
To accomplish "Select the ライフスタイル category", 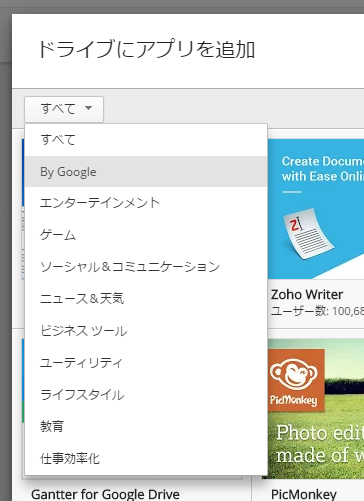I will (x=146, y=395).
